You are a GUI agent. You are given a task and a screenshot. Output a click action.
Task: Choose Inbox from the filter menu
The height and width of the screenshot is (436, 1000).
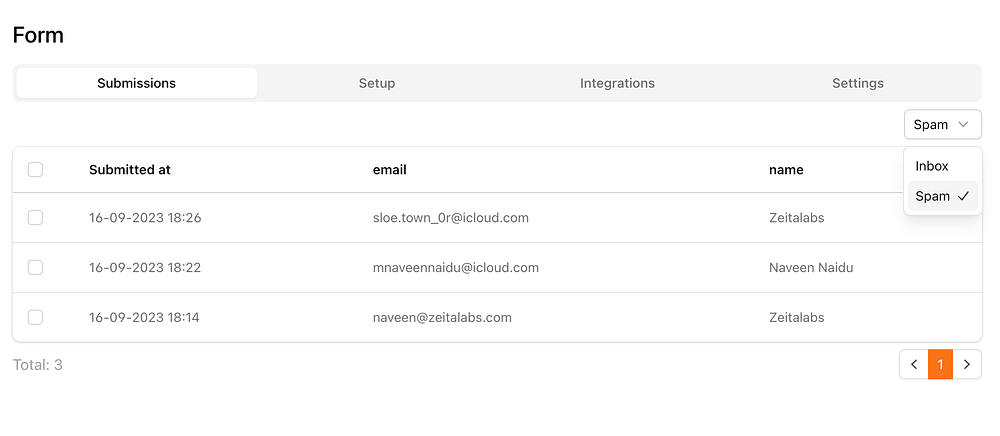click(932, 166)
